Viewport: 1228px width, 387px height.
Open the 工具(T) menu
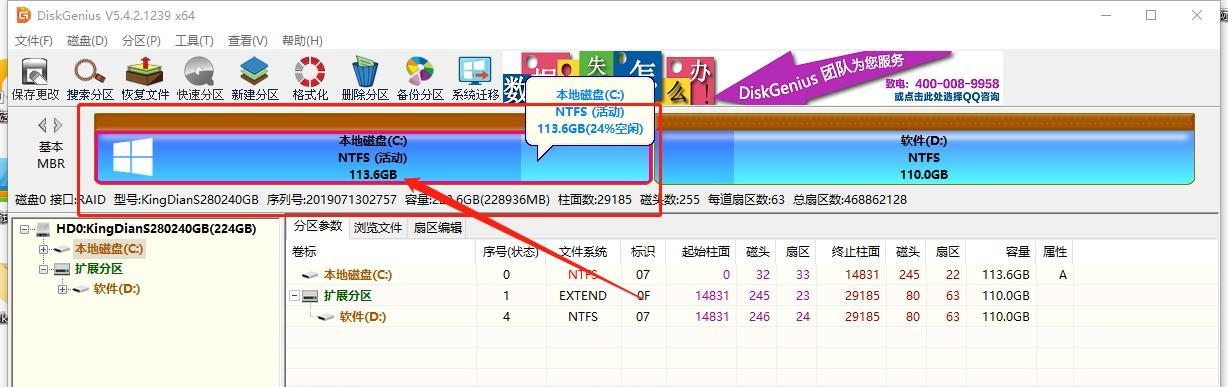pyautogui.click(x=194, y=41)
